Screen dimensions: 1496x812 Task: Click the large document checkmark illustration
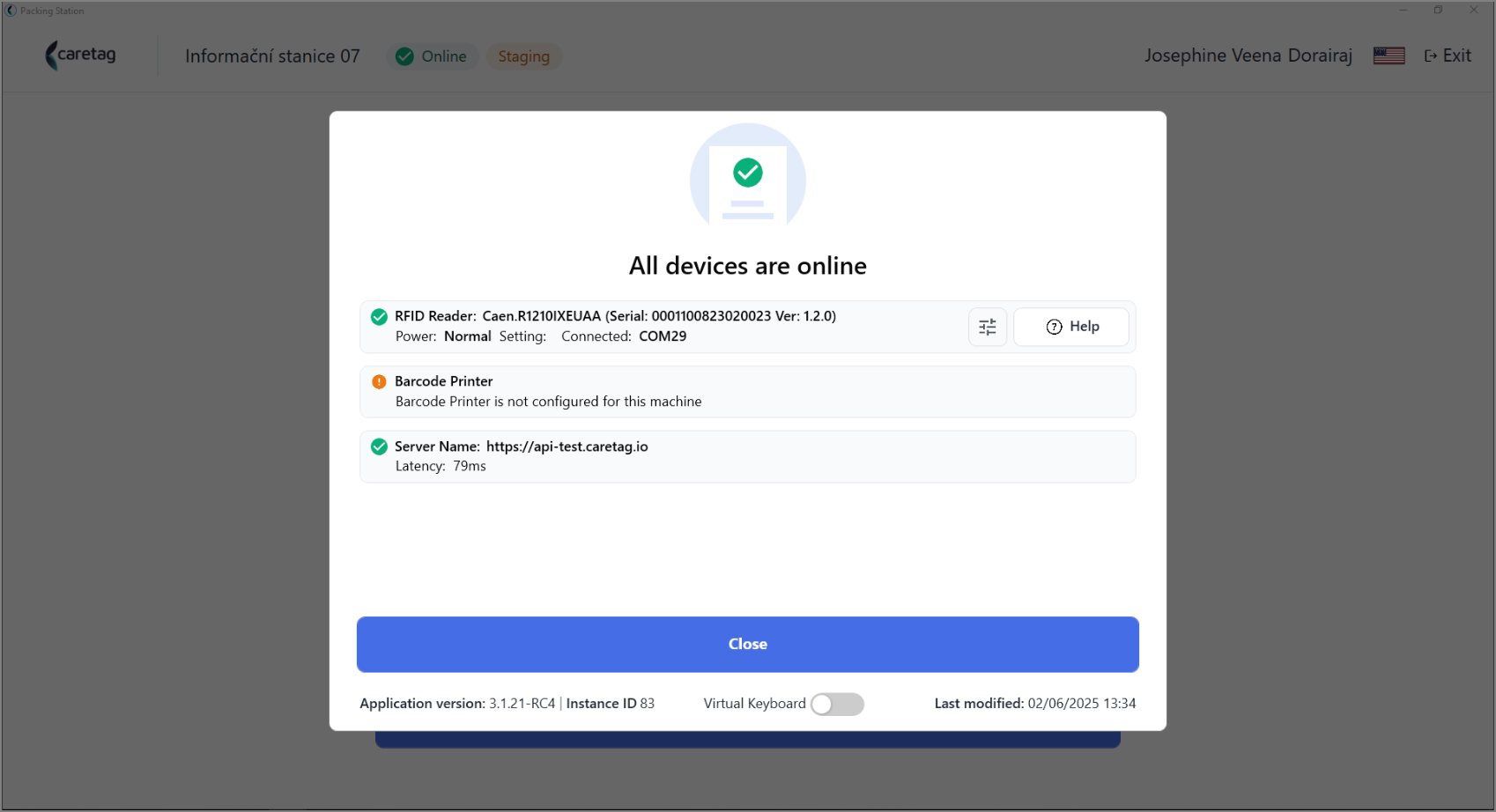click(x=747, y=176)
